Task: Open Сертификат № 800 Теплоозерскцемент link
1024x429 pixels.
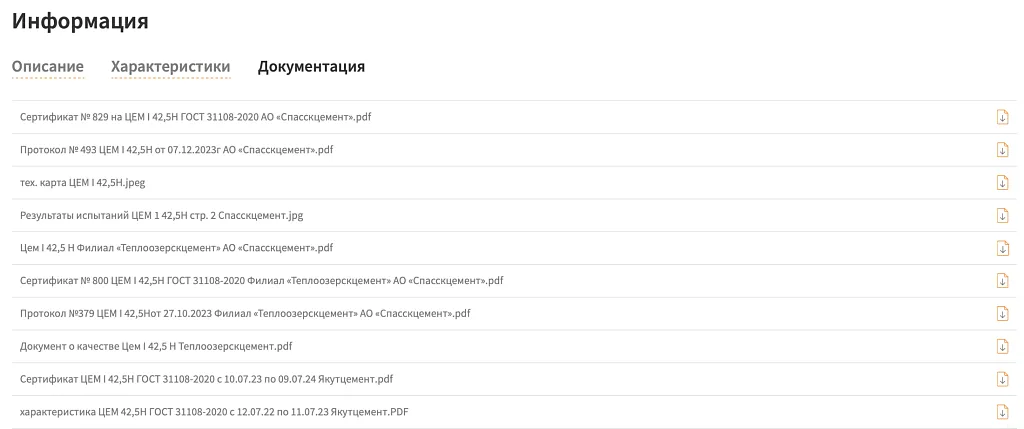Action: pyautogui.click(x=261, y=281)
